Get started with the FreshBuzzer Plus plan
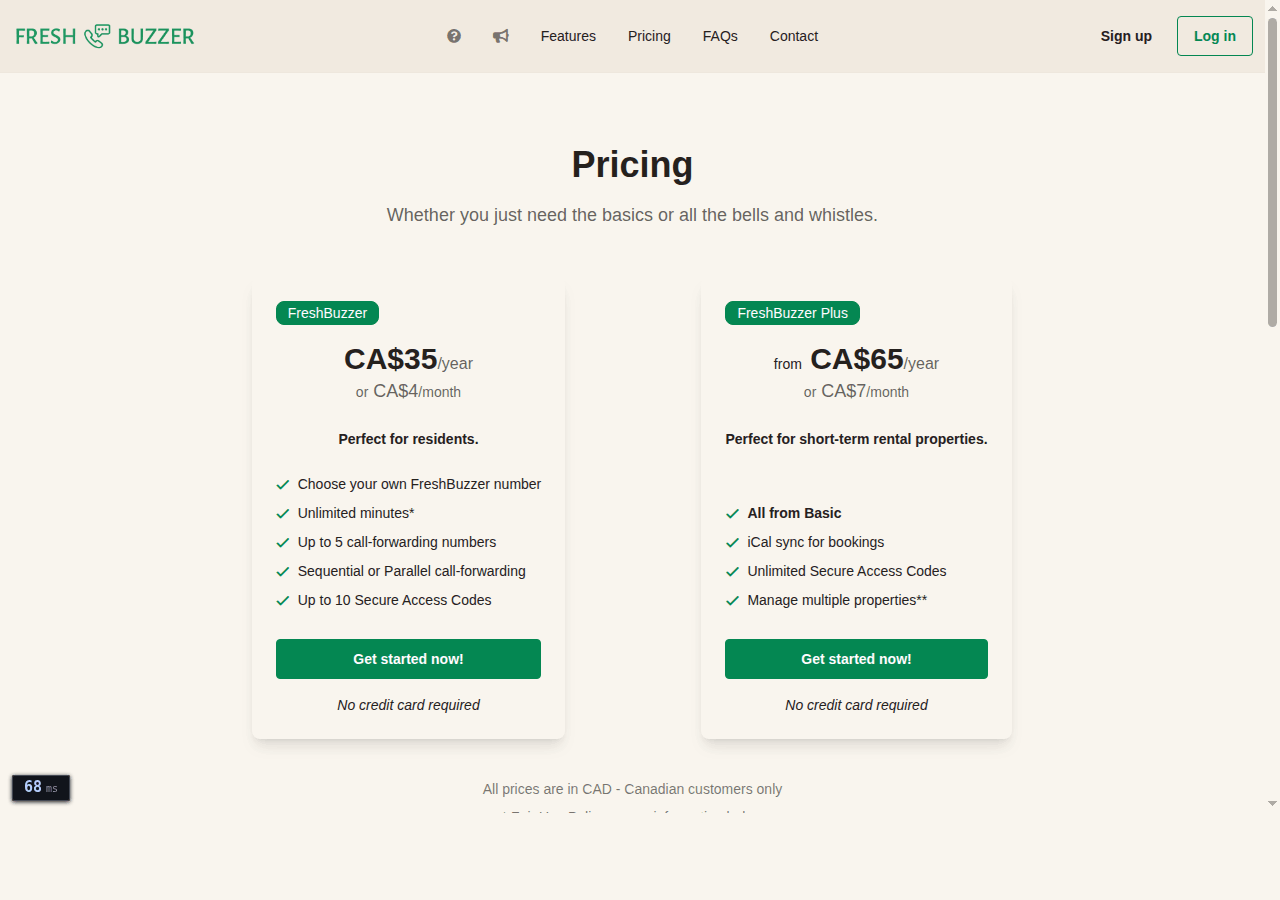1280x900 pixels. 856,659
